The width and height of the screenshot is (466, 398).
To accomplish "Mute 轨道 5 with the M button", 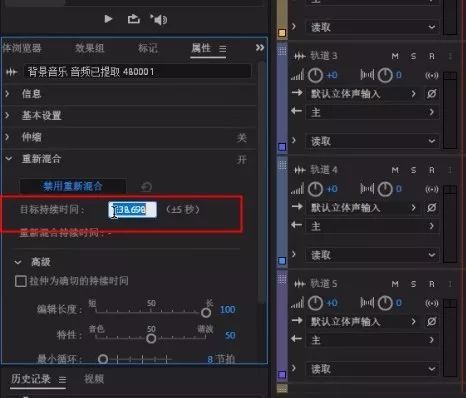I will [395, 284].
